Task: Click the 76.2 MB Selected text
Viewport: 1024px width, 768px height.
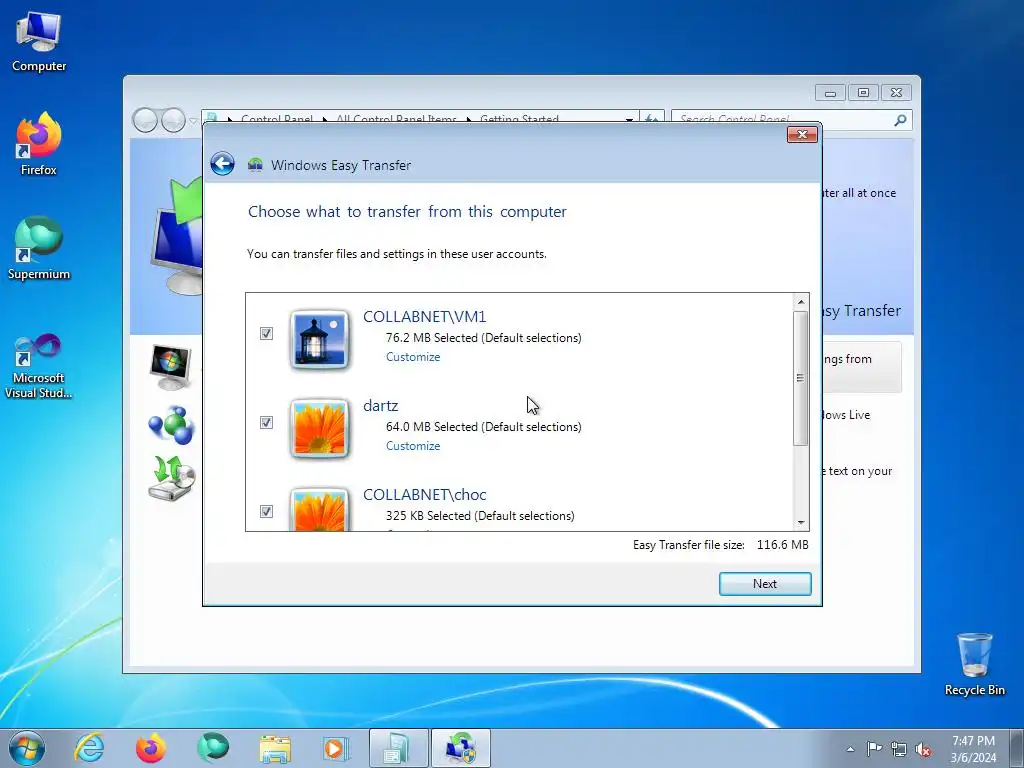Action: tap(483, 338)
